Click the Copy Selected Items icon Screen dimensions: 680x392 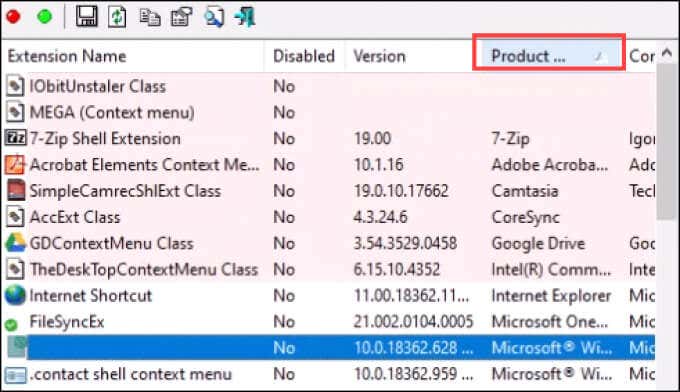pos(150,17)
